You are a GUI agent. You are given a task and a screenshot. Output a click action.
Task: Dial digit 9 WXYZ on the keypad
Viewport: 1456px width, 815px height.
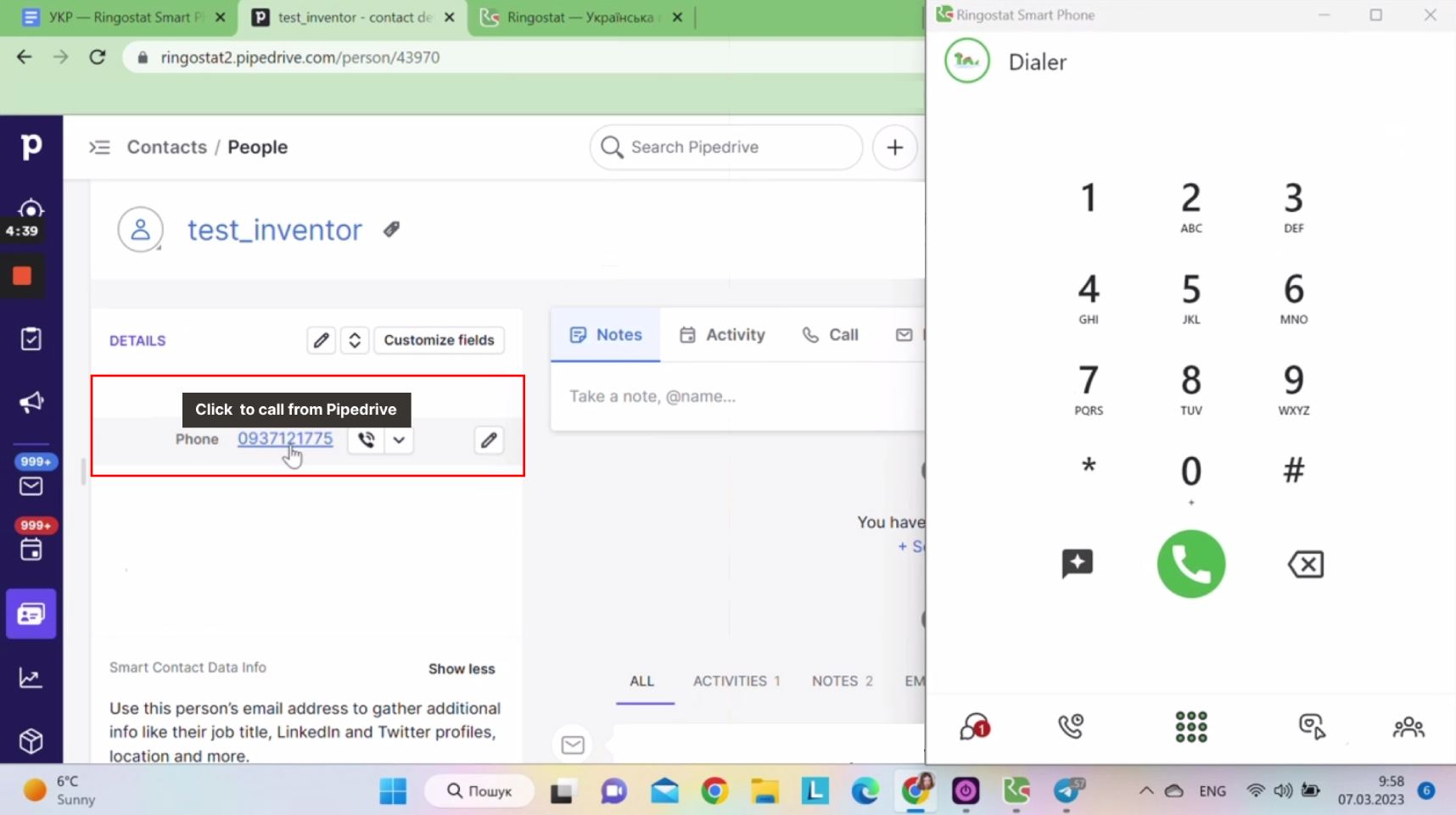click(1293, 388)
